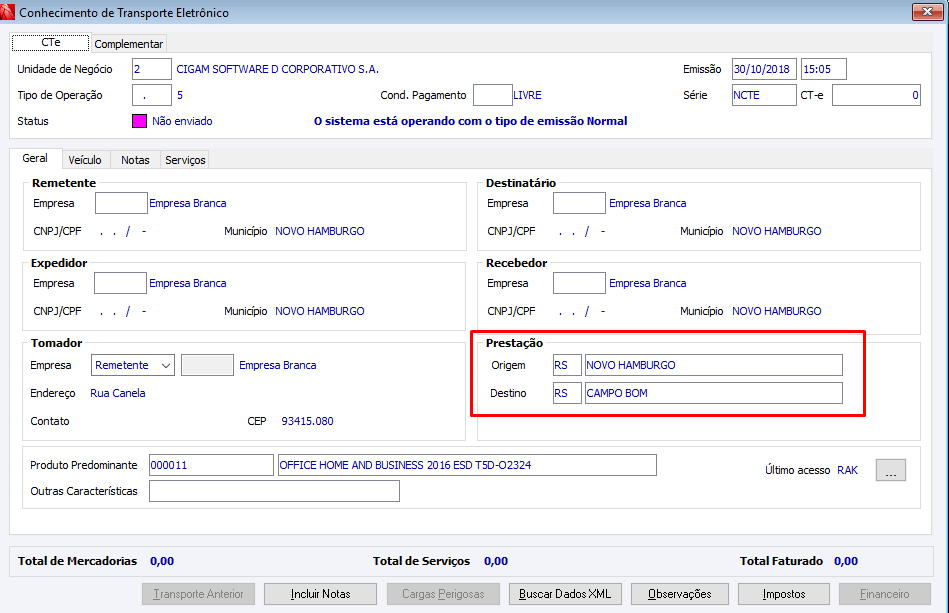Open the Veículo tab
Image resolution: width=949 pixels, height=613 pixels.
[x=85, y=160]
